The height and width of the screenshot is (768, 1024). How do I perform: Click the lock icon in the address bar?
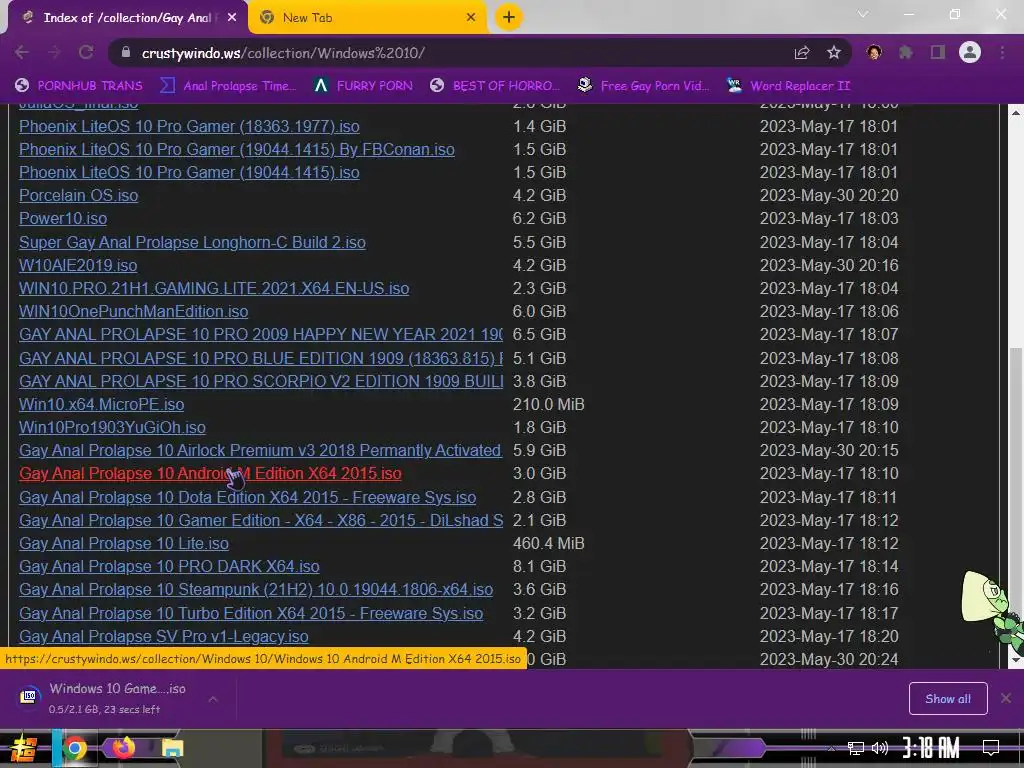[126, 53]
